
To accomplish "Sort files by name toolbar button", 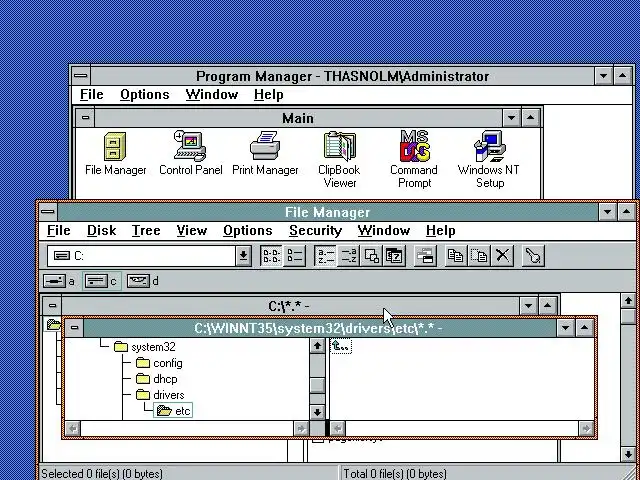I will tap(326, 256).
